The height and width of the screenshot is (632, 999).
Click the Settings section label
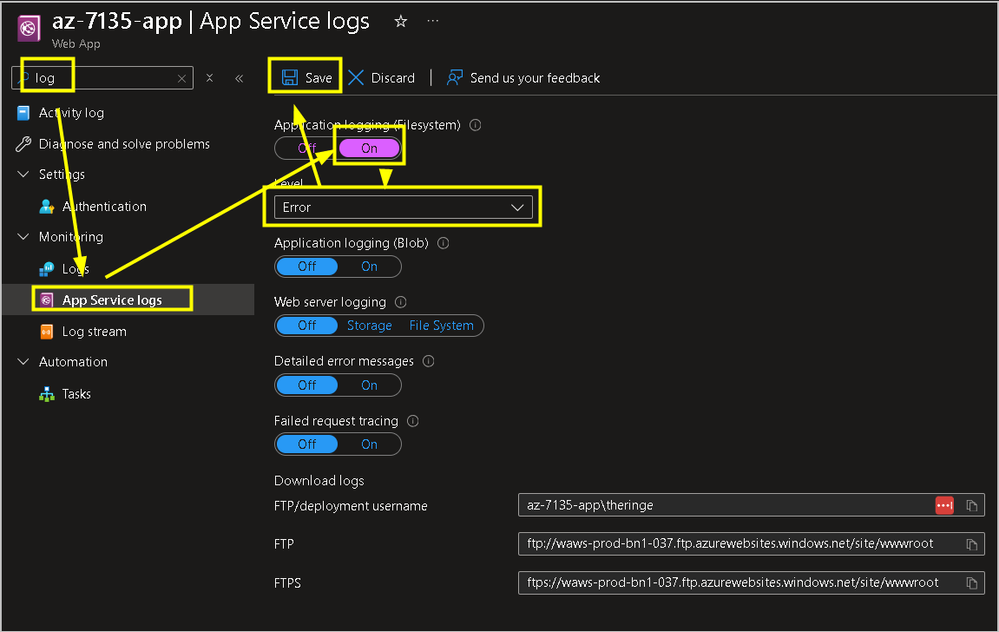click(x=62, y=175)
